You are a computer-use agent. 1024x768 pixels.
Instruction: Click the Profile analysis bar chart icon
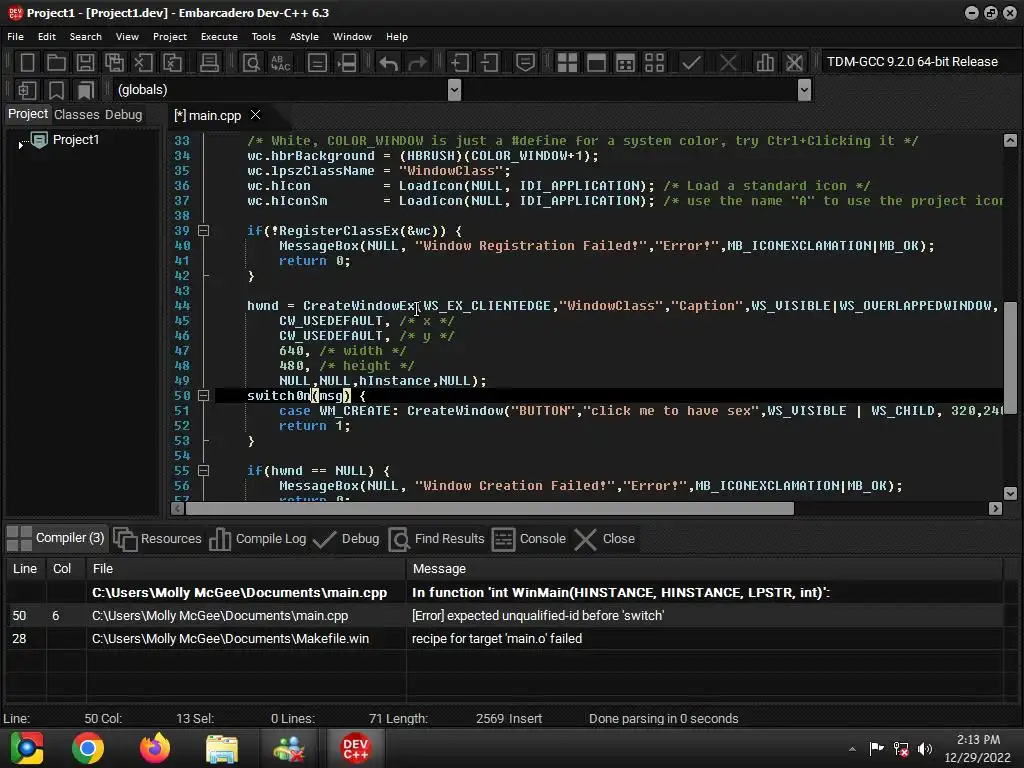tap(765, 63)
